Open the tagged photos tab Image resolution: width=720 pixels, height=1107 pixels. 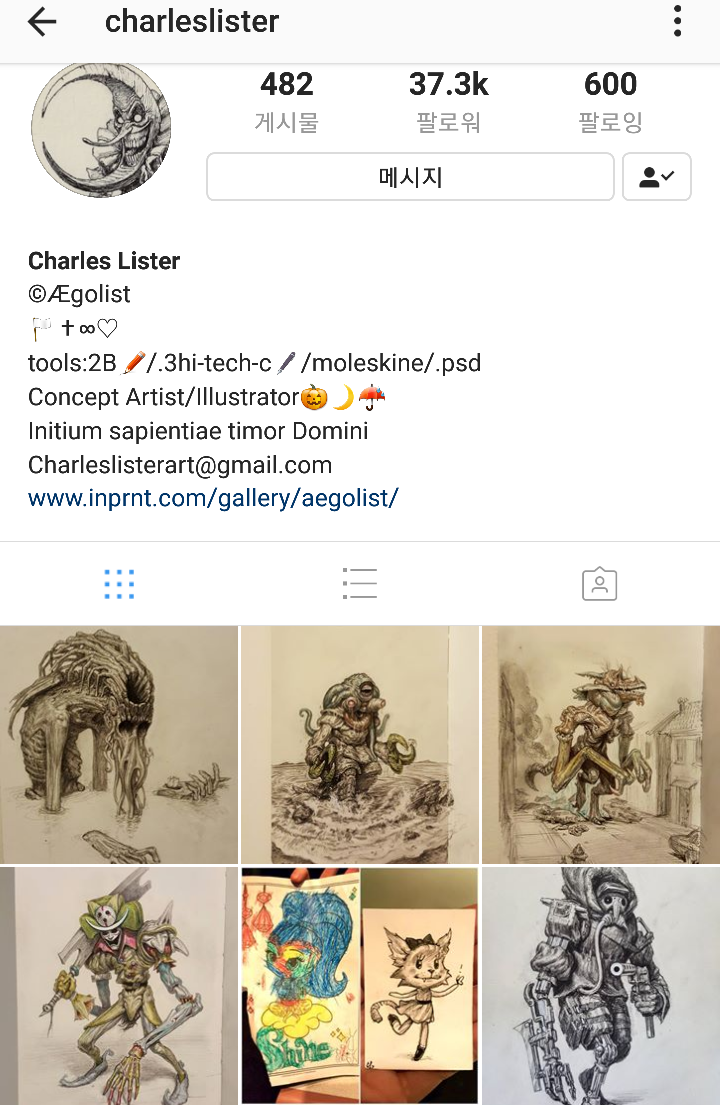pyautogui.click(x=599, y=584)
